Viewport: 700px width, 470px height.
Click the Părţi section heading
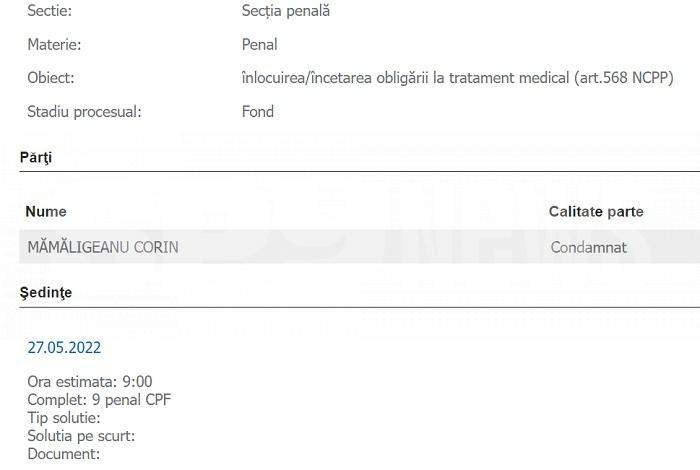coord(36,158)
